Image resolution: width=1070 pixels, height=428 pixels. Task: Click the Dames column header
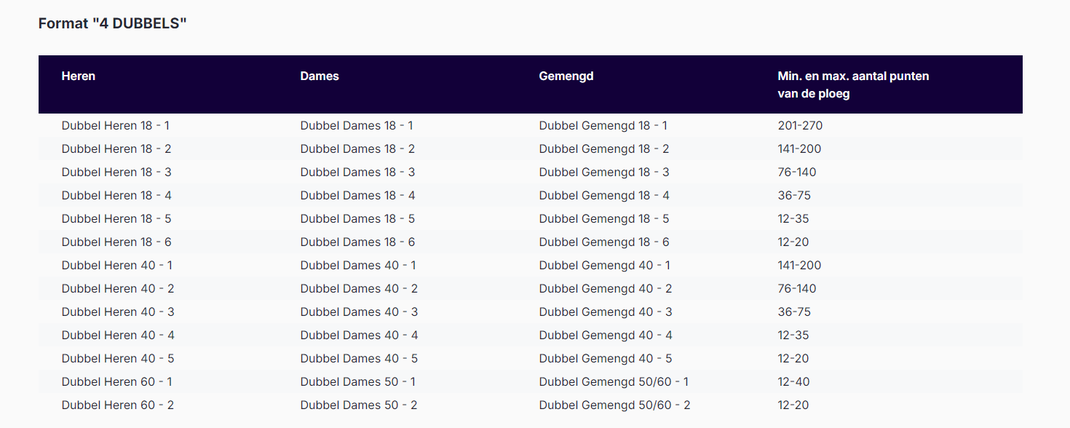pos(319,76)
